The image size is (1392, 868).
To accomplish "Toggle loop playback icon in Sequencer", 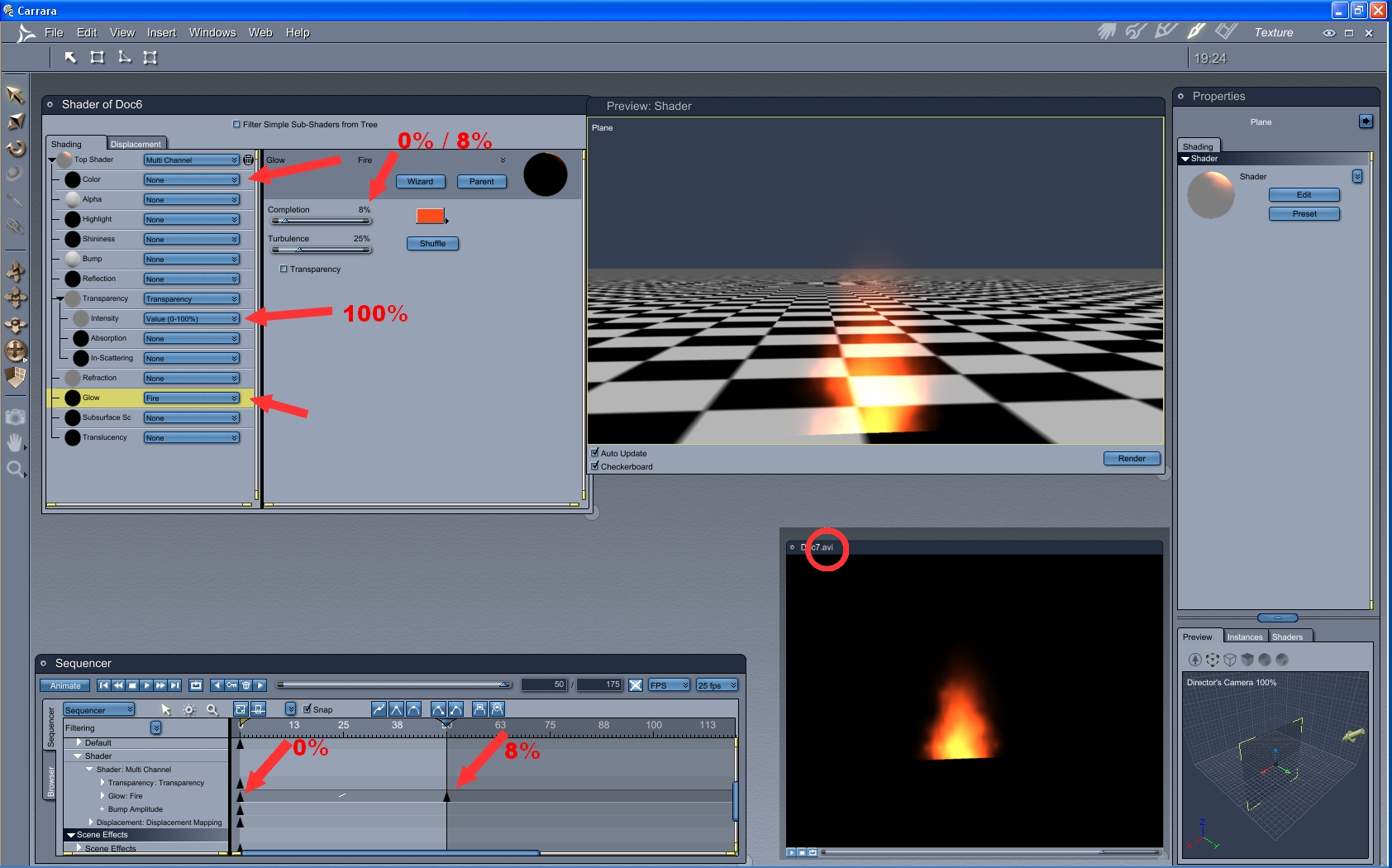I will click(x=196, y=685).
